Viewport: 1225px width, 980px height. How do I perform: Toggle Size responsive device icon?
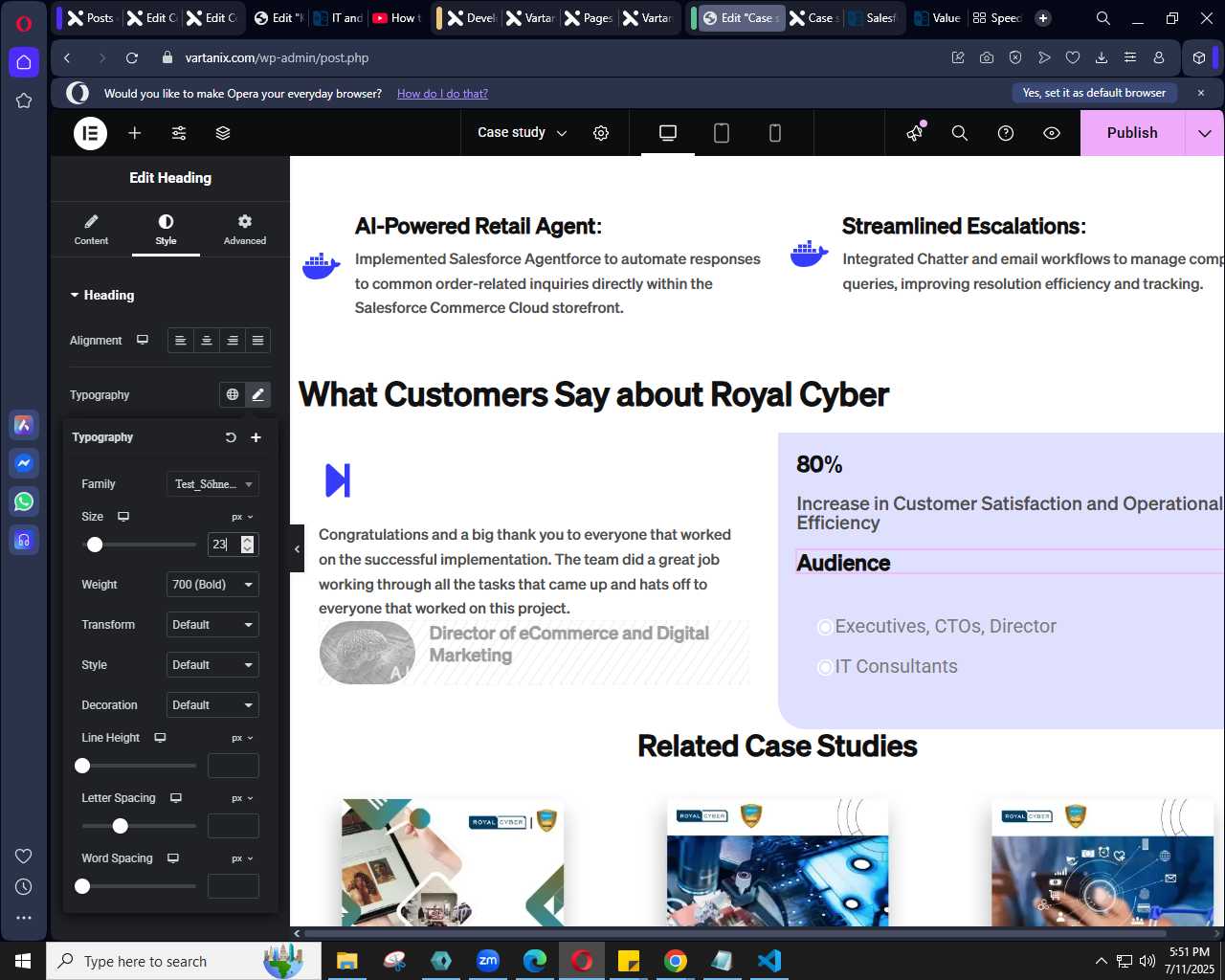click(x=123, y=517)
